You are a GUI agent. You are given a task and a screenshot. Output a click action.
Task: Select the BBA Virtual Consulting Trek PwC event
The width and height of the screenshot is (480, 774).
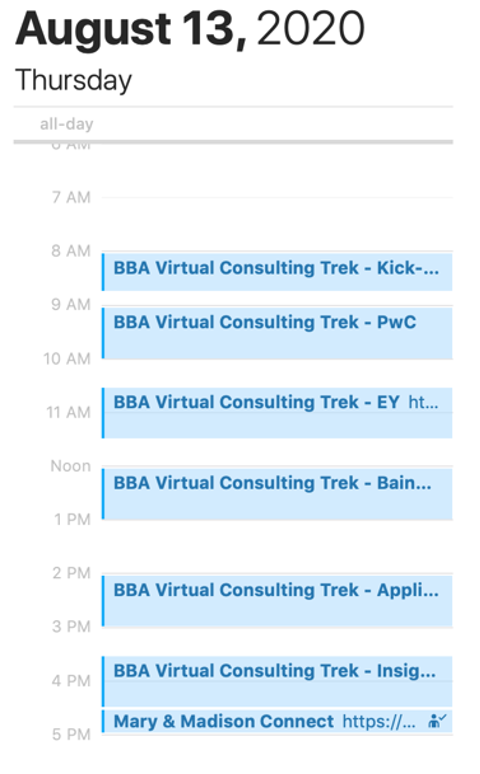pos(277,333)
